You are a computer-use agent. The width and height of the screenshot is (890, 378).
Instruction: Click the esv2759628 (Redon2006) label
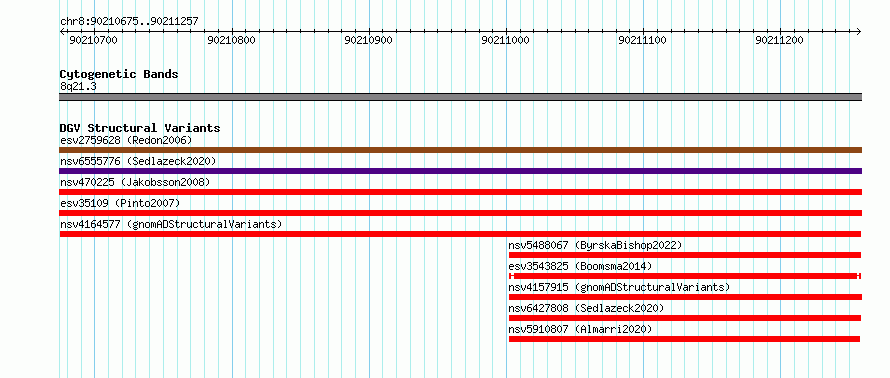click(x=126, y=140)
